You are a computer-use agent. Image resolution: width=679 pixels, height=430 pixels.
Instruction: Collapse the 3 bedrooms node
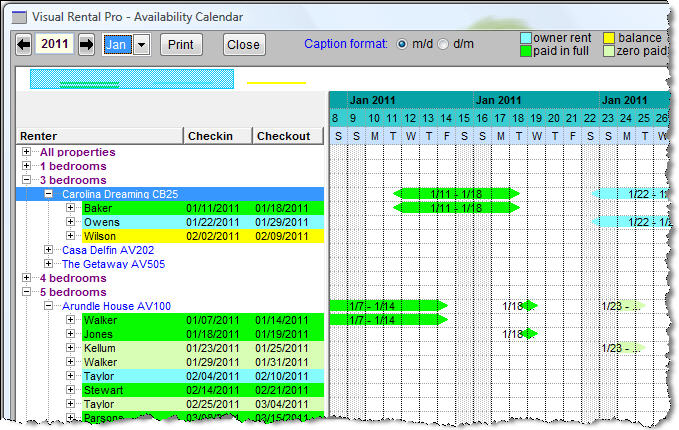[x=26, y=180]
